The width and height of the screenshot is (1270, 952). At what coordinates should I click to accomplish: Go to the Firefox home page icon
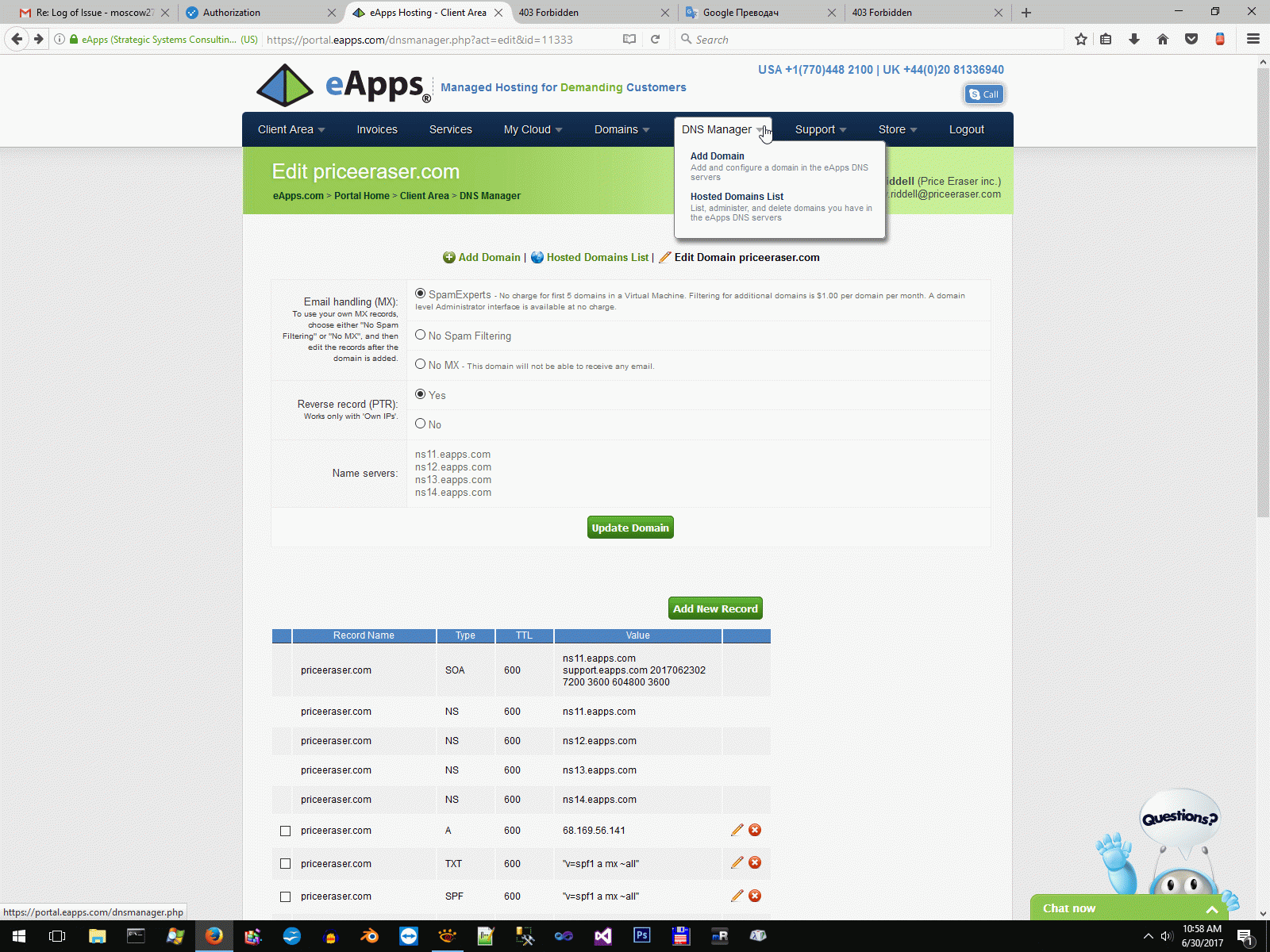pyautogui.click(x=1163, y=39)
